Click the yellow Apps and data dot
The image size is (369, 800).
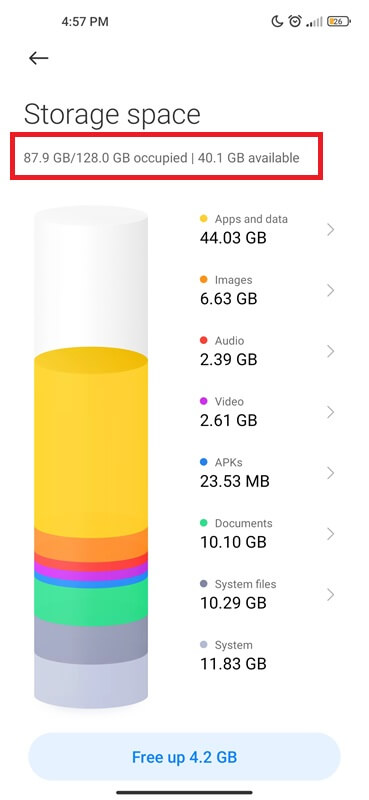tap(204, 219)
